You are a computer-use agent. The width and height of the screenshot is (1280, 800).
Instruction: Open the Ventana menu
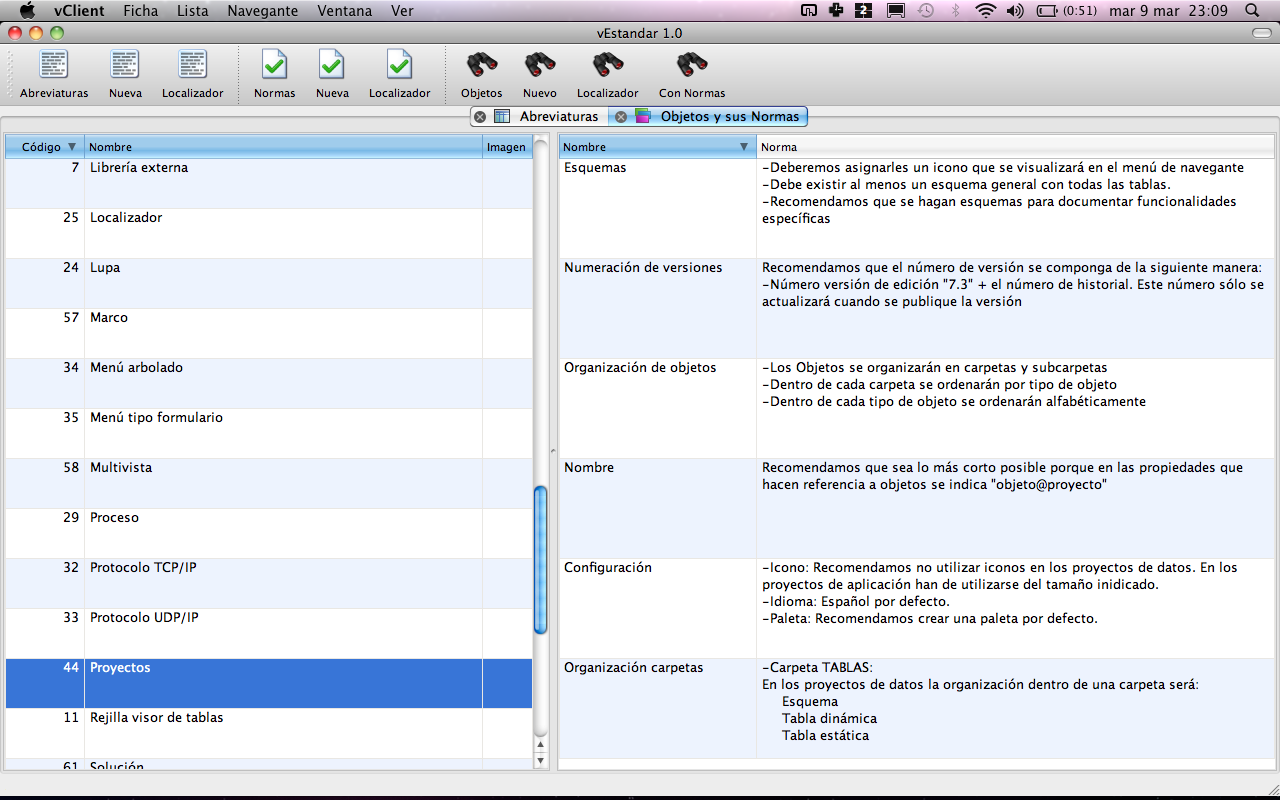(345, 11)
